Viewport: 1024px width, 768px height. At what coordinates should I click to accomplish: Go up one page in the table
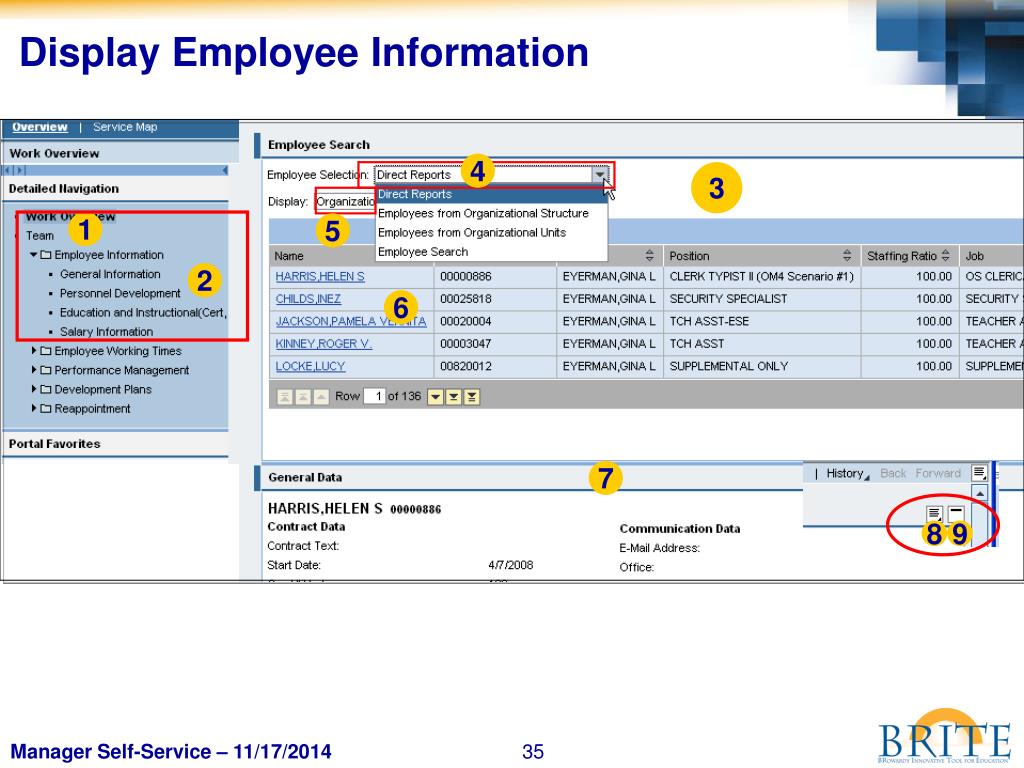click(303, 396)
